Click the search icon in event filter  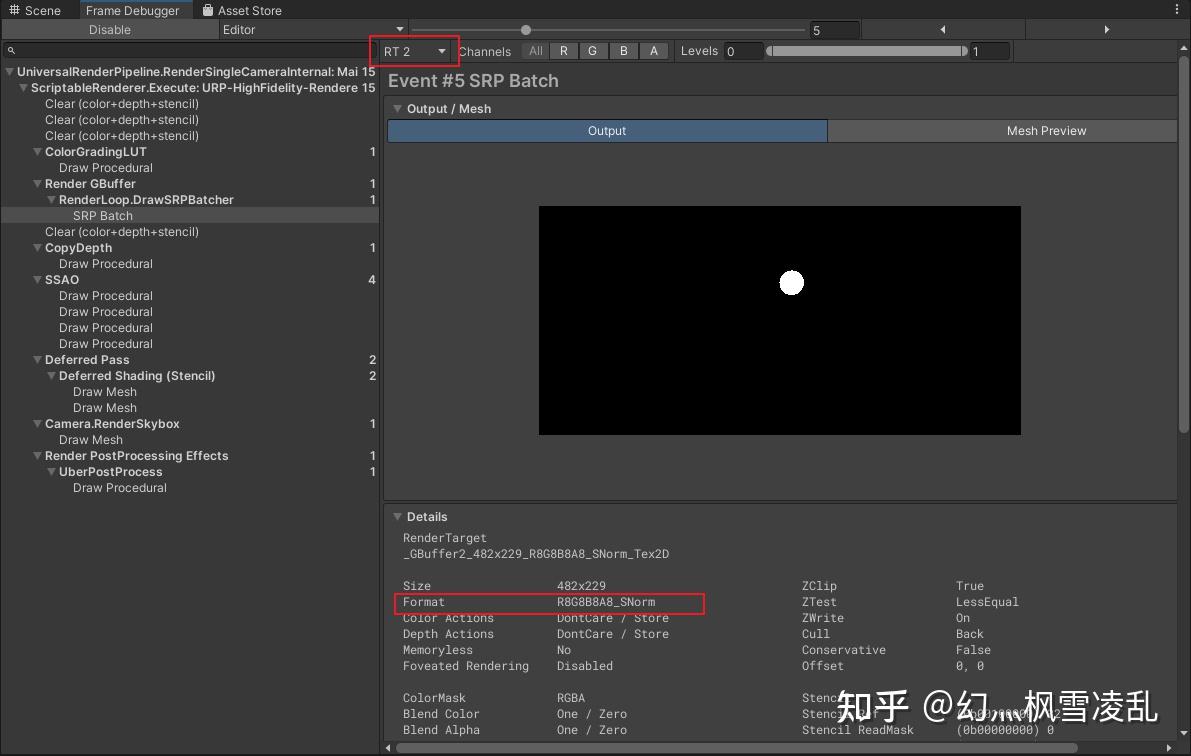[x=11, y=50]
